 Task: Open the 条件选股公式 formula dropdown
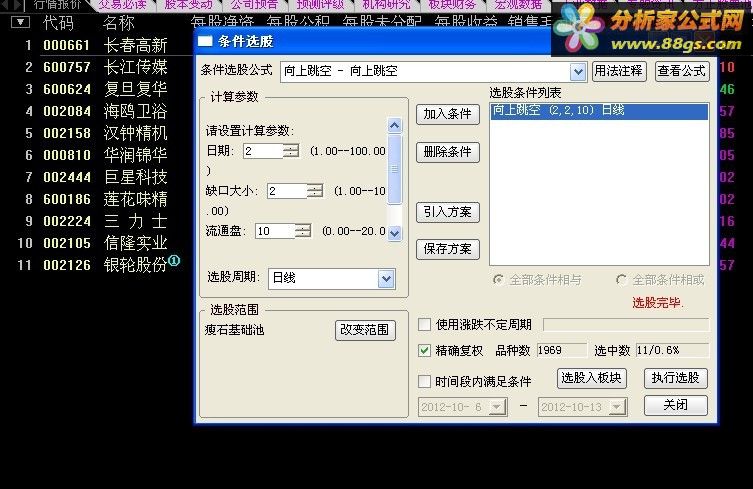click(578, 72)
